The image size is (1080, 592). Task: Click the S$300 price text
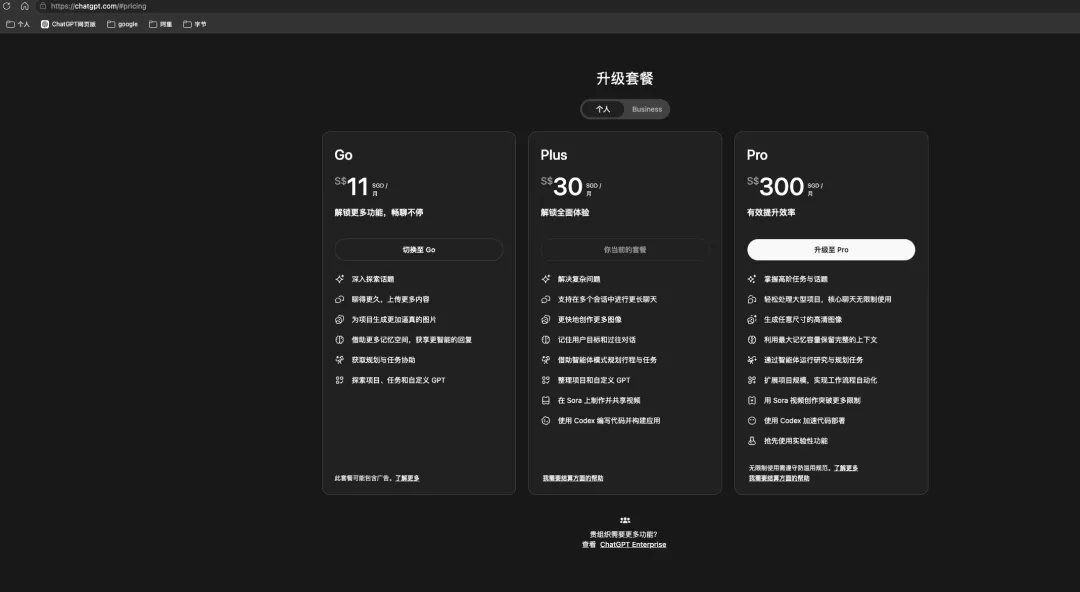tap(776, 186)
